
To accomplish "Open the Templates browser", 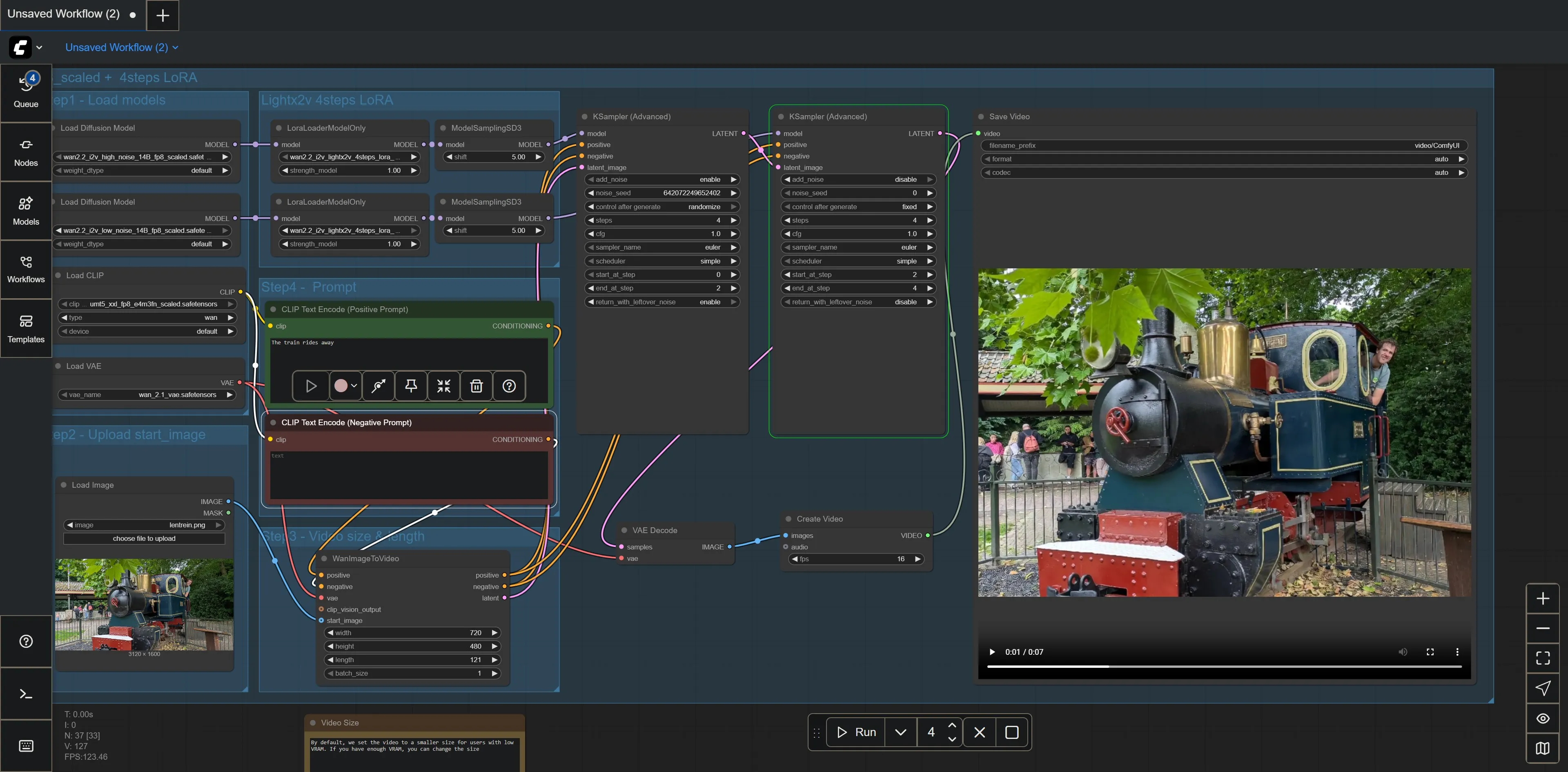I will (26, 329).
